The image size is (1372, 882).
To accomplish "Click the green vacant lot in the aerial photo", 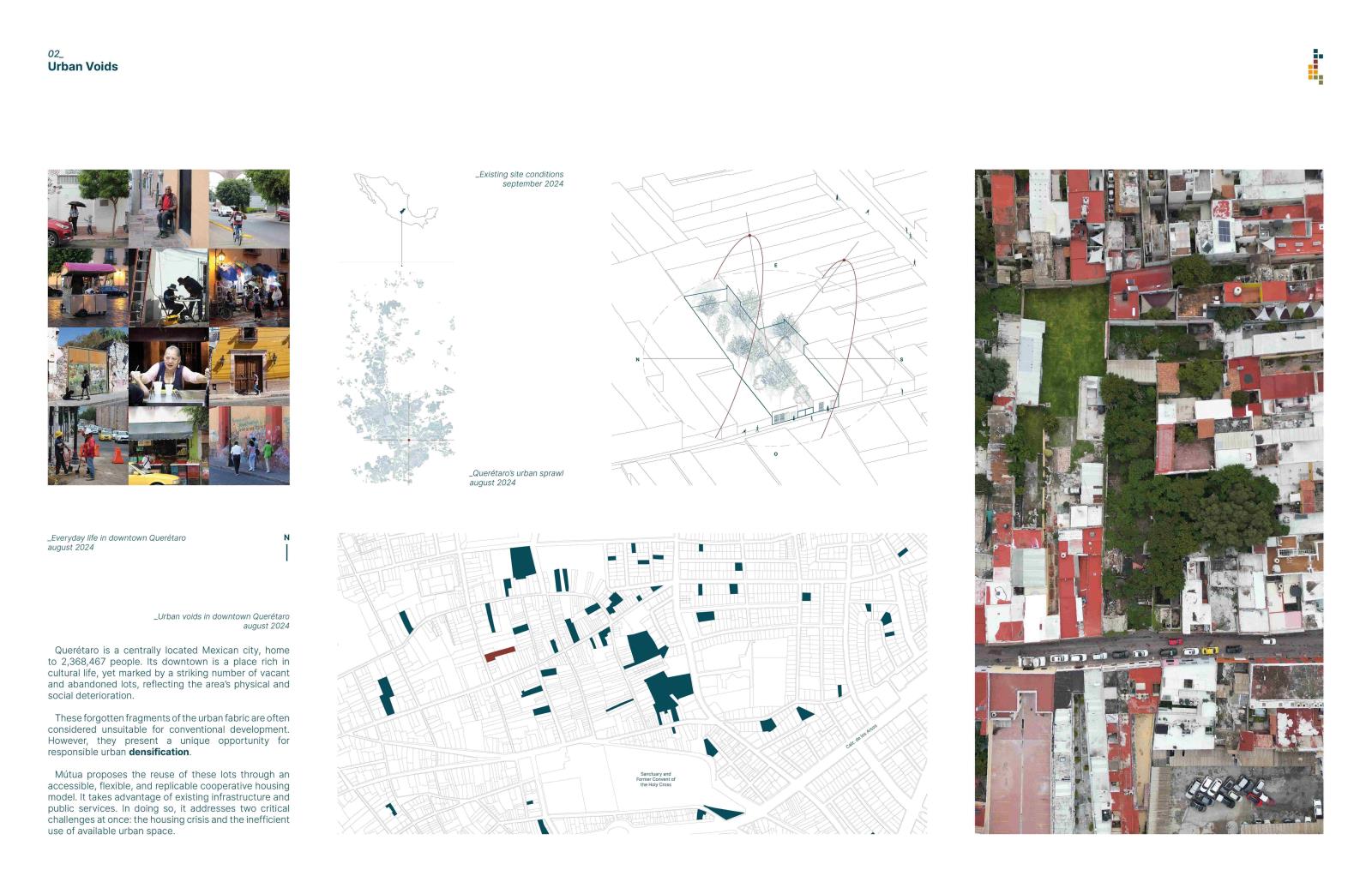I will [1062, 343].
